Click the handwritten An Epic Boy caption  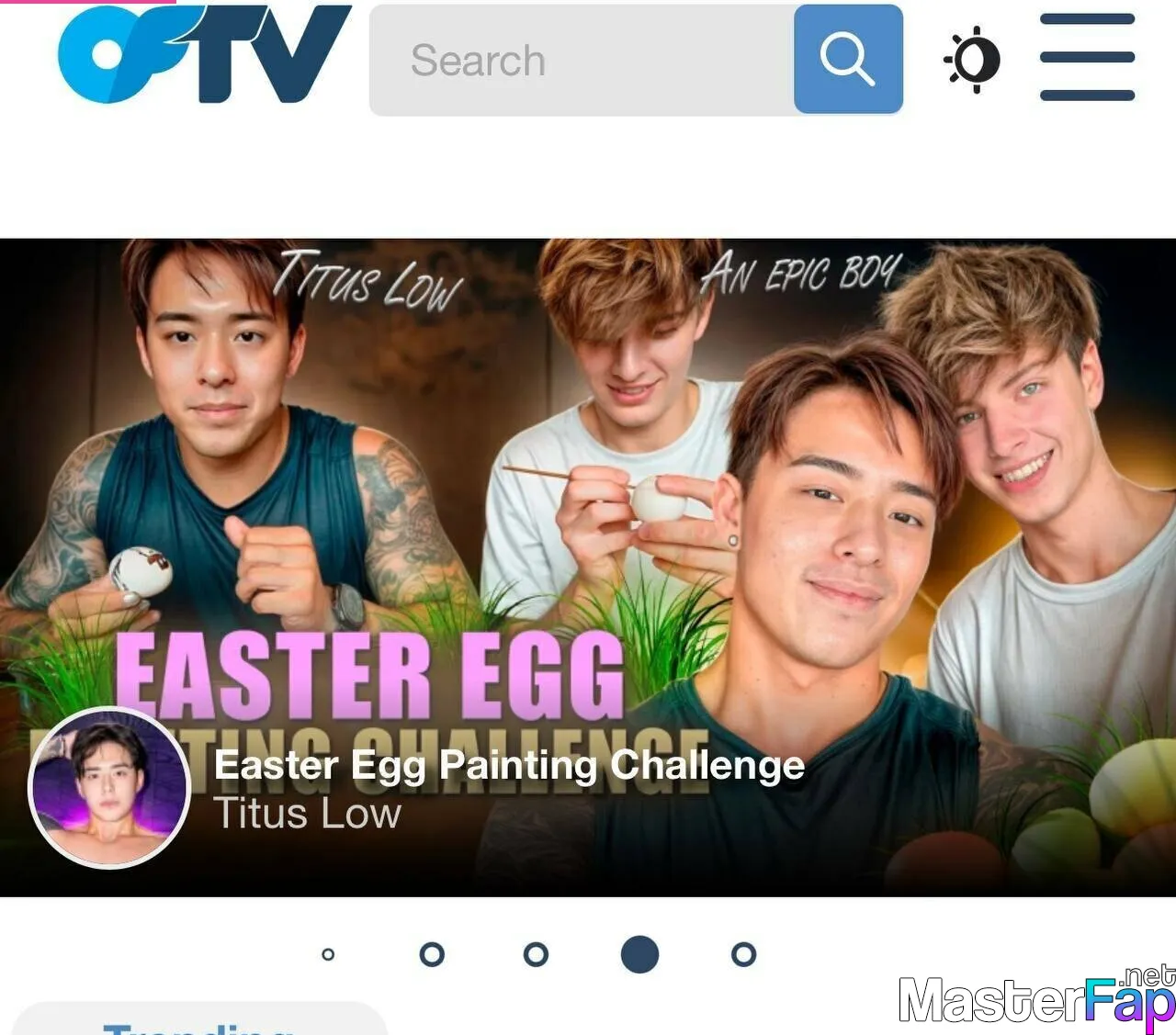pos(801,273)
